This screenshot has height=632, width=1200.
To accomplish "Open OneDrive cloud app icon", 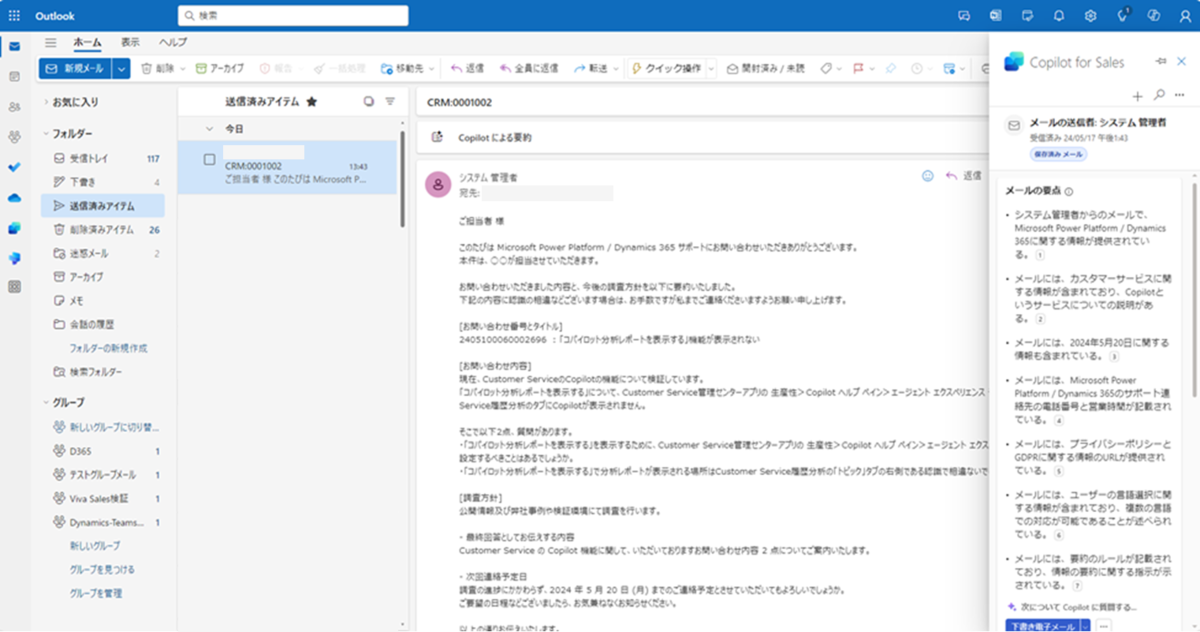I will (x=14, y=198).
